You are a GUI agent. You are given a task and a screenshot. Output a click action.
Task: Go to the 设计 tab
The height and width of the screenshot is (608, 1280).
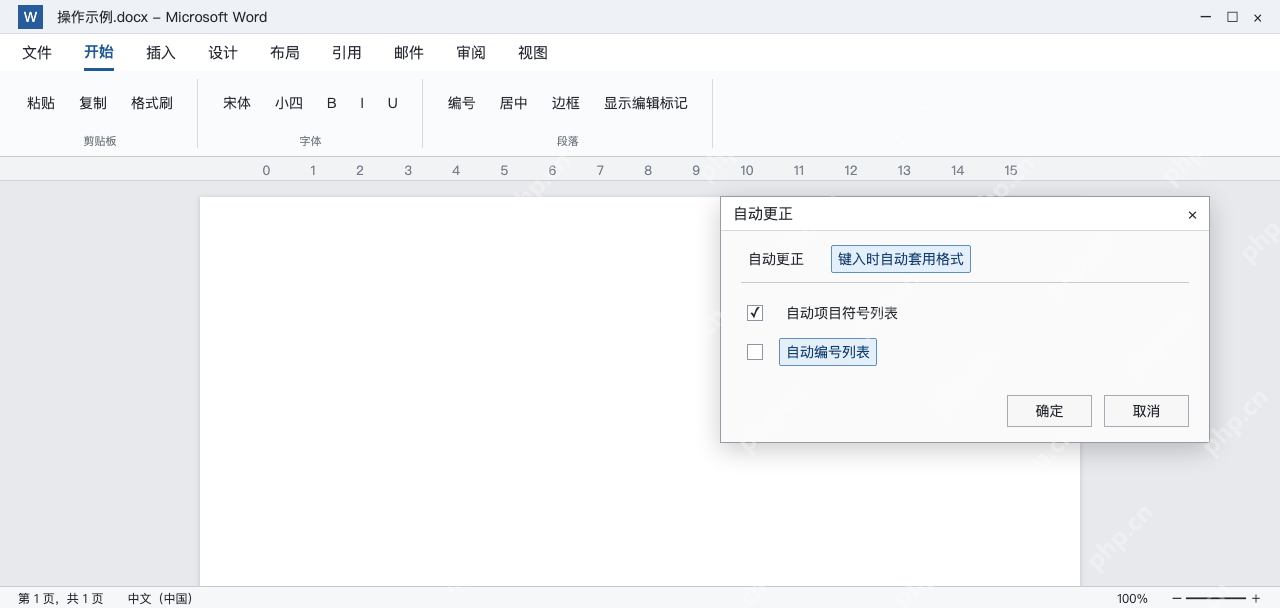223,53
